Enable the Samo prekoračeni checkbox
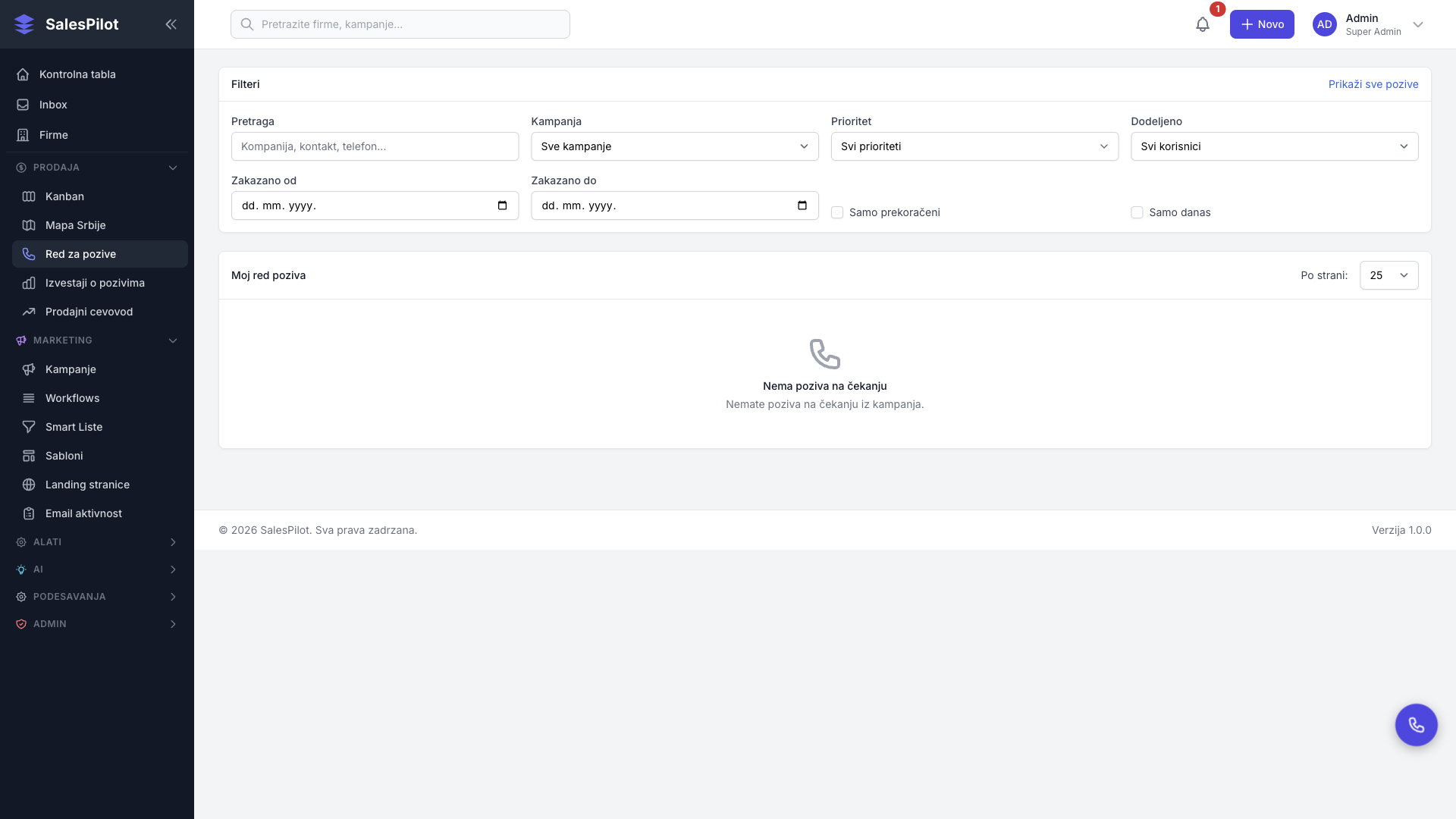 point(837,212)
